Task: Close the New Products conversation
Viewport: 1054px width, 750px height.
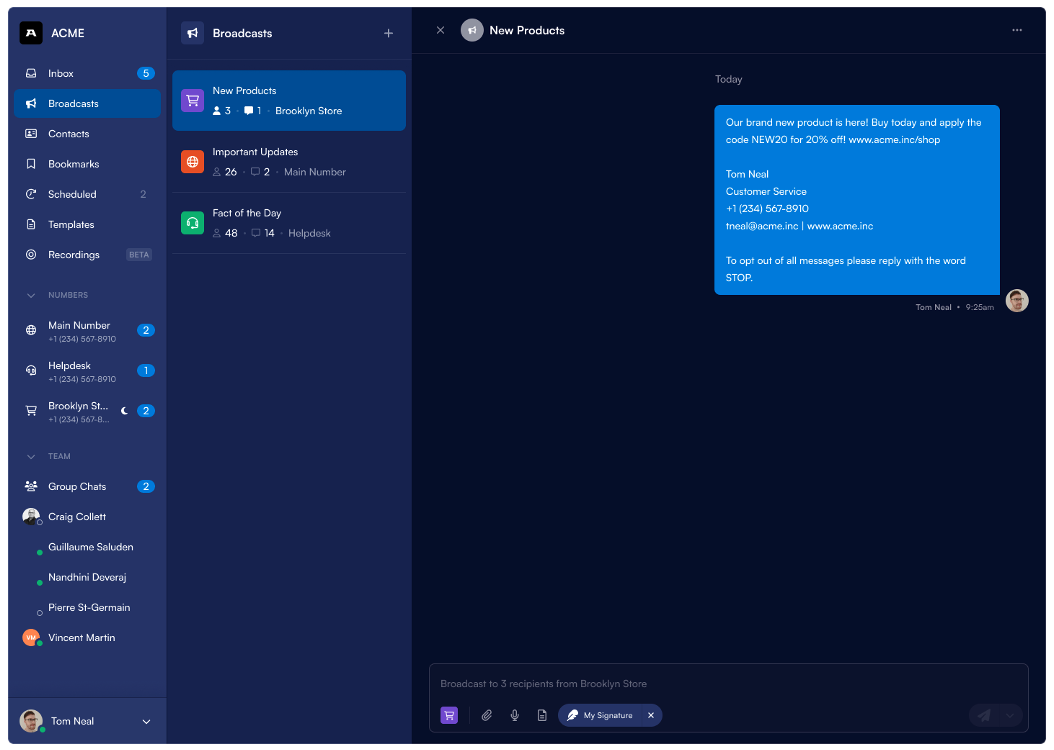Action: (440, 30)
